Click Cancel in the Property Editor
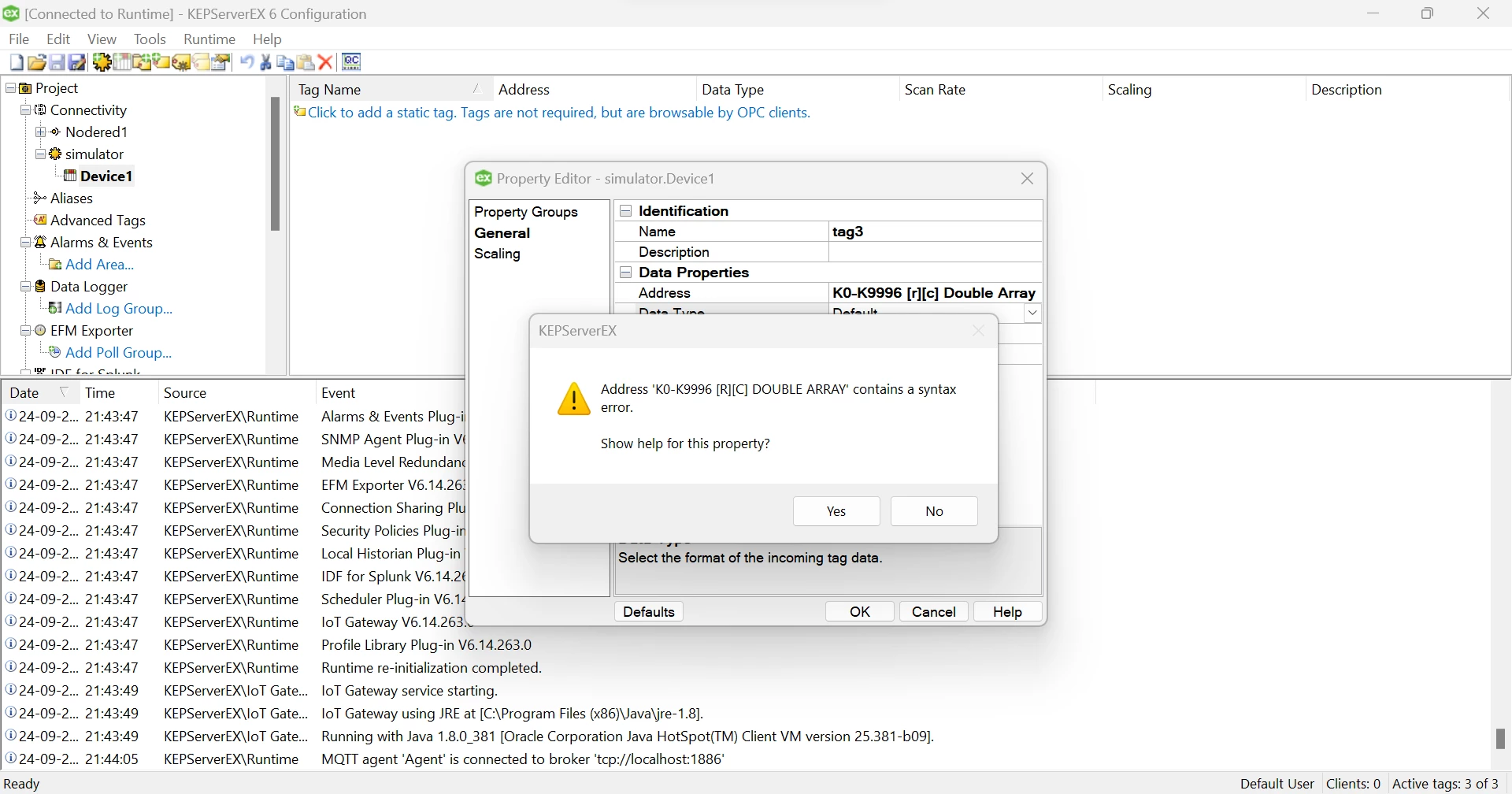Viewport: 1512px width, 794px height. pyautogui.click(x=935, y=612)
